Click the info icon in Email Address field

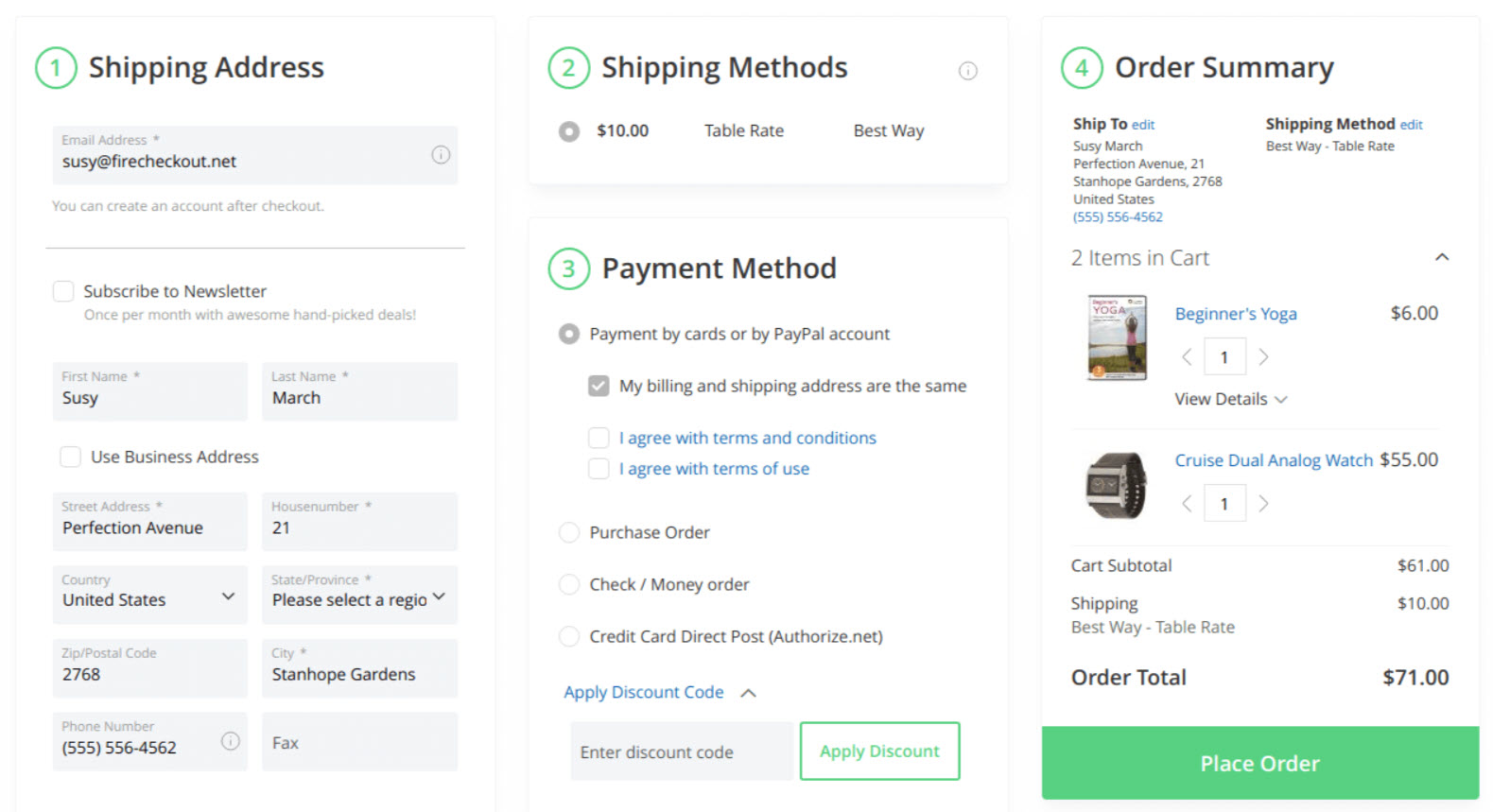coord(441,155)
